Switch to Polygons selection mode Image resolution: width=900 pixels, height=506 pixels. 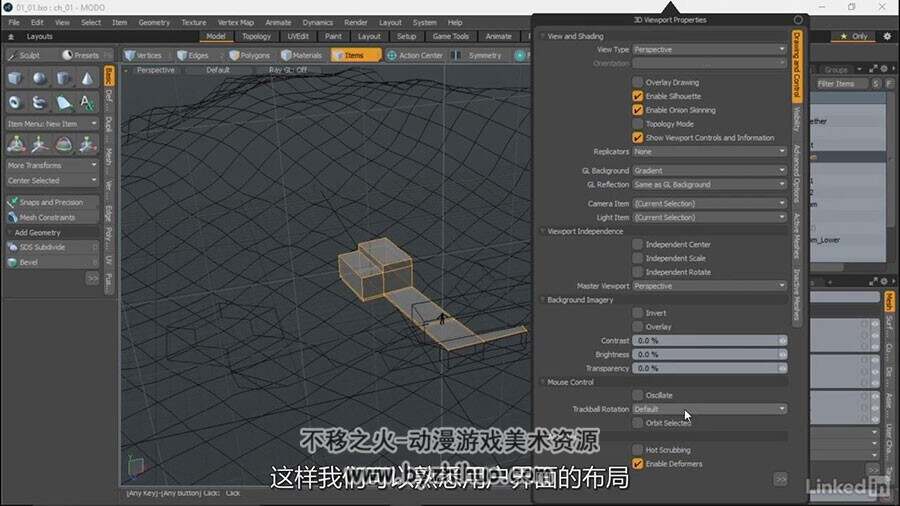coord(250,55)
